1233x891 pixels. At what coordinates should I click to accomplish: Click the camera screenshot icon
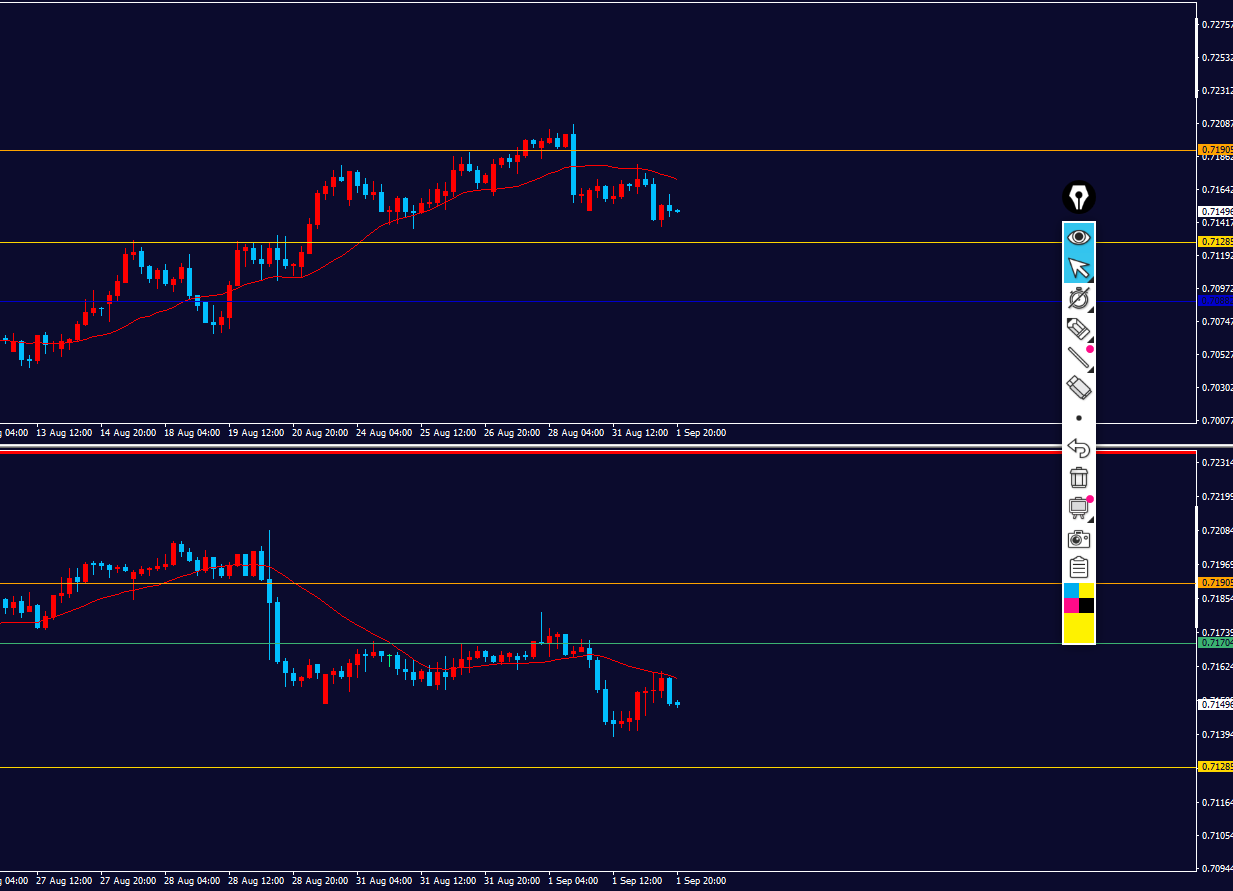tap(1078, 538)
